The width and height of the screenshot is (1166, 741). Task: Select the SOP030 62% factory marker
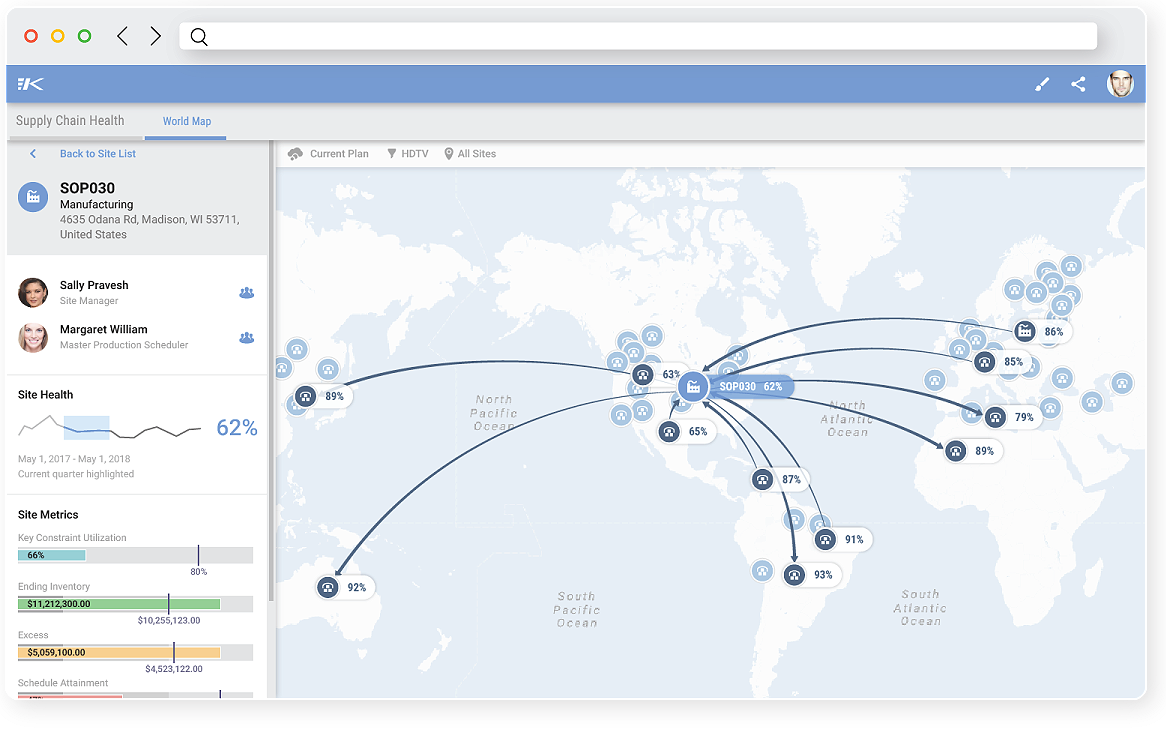click(693, 386)
